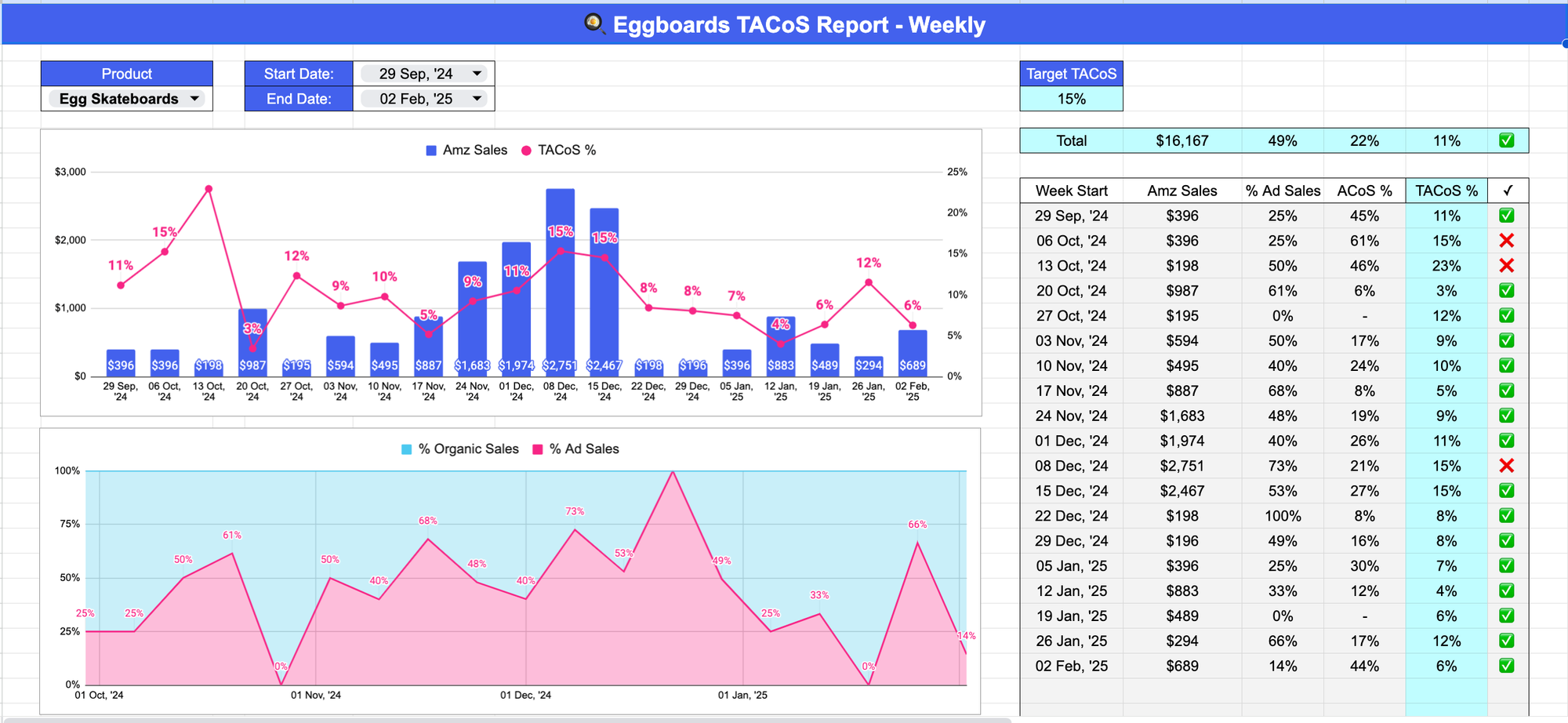The height and width of the screenshot is (723, 1568).
Task: Select the Target TACoS 15% cell
Action: pos(1071,99)
